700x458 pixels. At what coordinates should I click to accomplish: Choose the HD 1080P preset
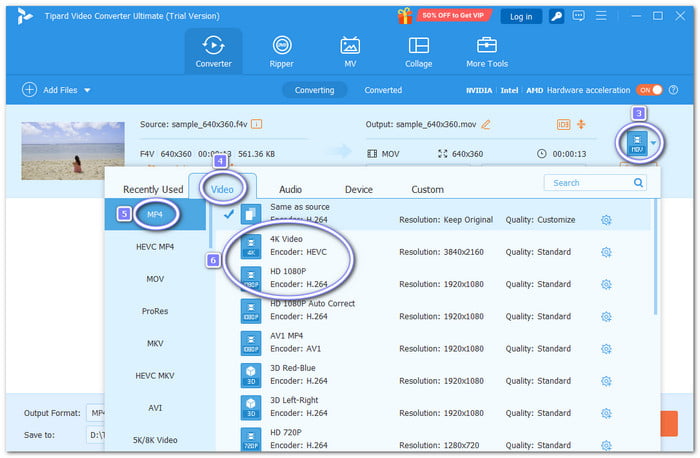433,279
